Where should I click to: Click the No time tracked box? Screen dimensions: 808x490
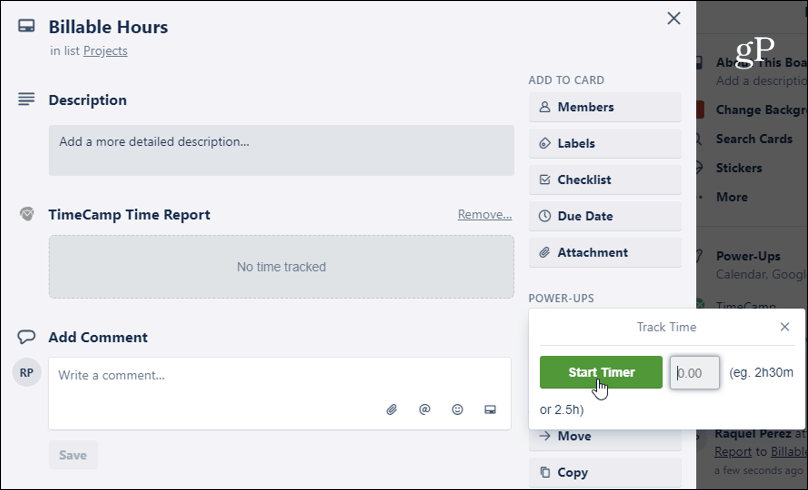281,267
